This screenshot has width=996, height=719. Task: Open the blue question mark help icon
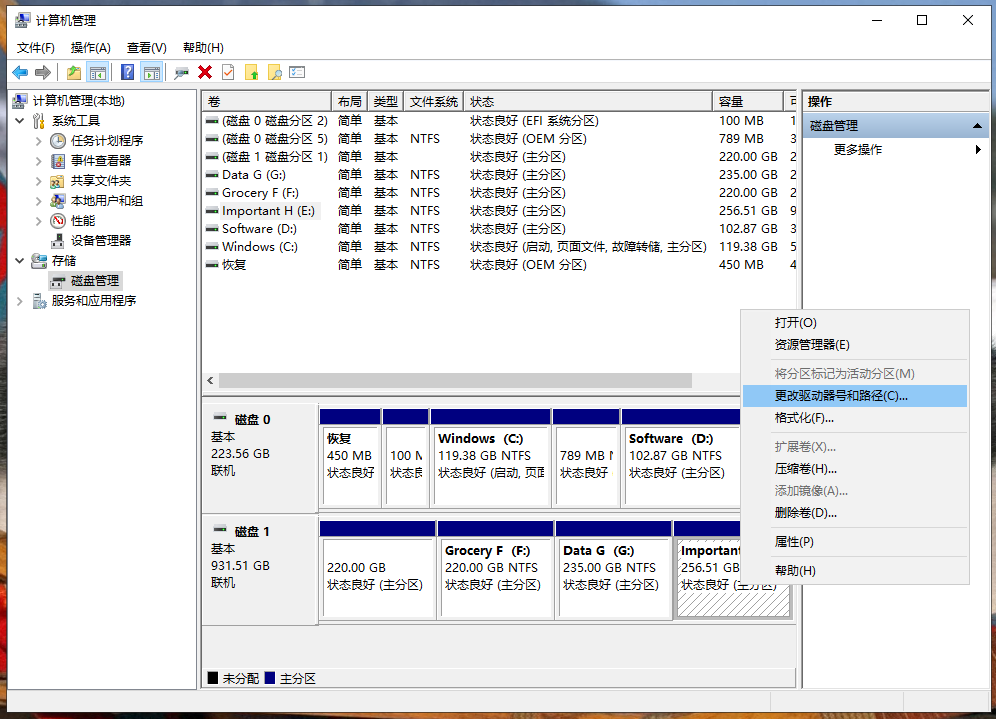tap(128, 72)
